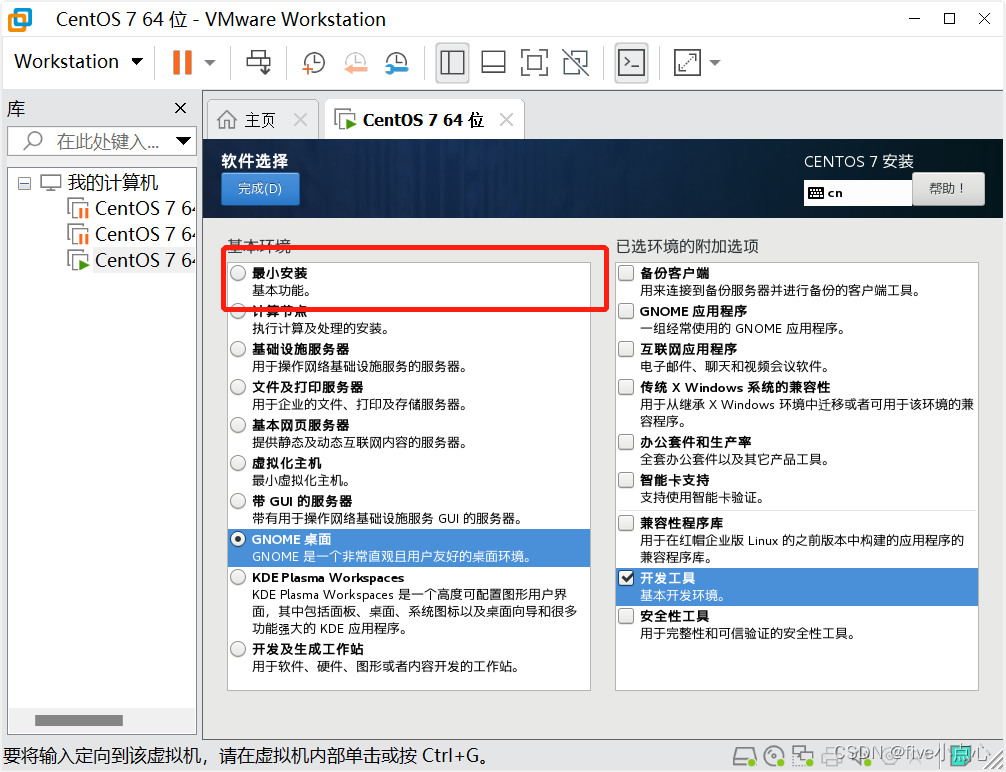The image size is (1006, 772).
Task: Click the home icon on 主页 tab
Action: (227, 119)
